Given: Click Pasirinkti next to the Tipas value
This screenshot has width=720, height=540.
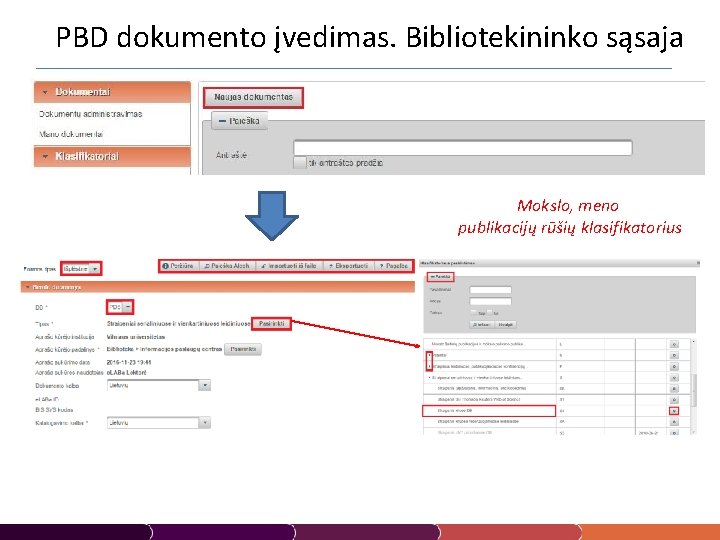Looking at the screenshot, I should [272, 324].
